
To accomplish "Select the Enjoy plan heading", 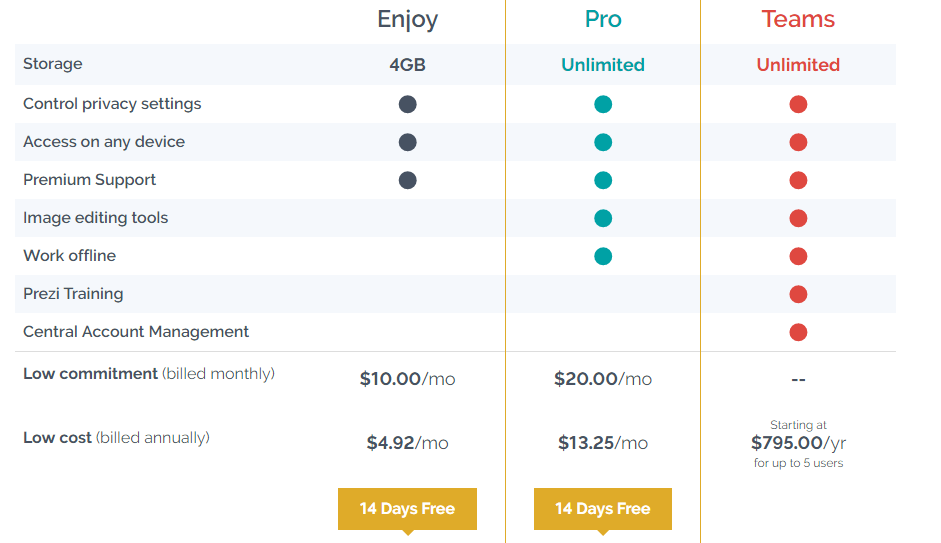I will (407, 20).
